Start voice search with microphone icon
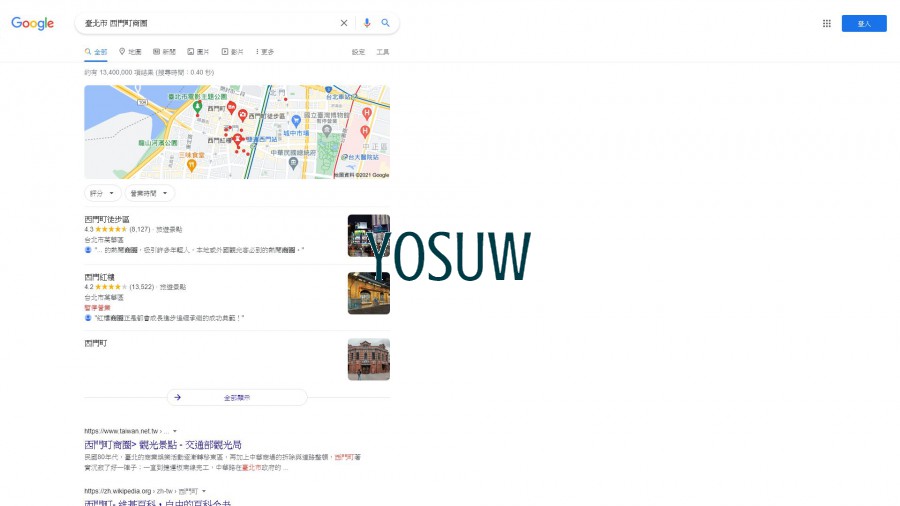 point(367,23)
